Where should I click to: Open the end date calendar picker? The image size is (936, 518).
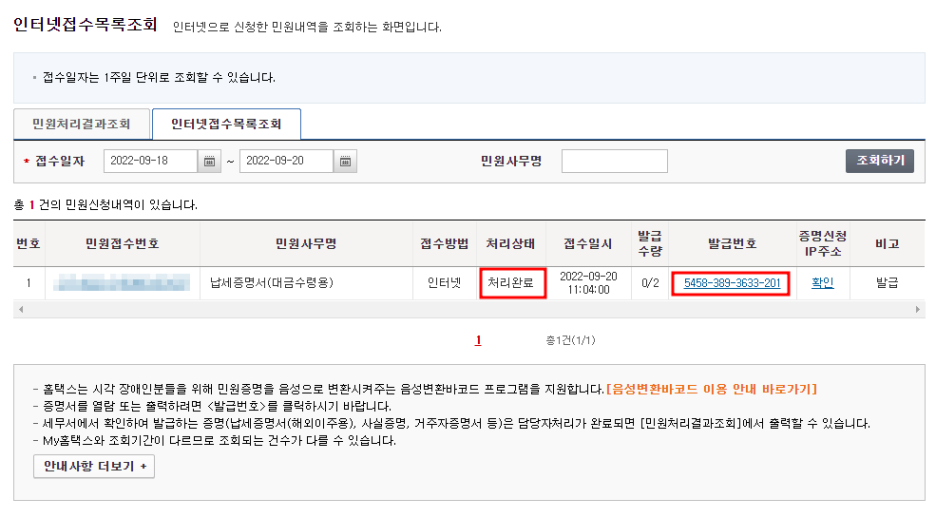pyautogui.click(x=345, y=161)
